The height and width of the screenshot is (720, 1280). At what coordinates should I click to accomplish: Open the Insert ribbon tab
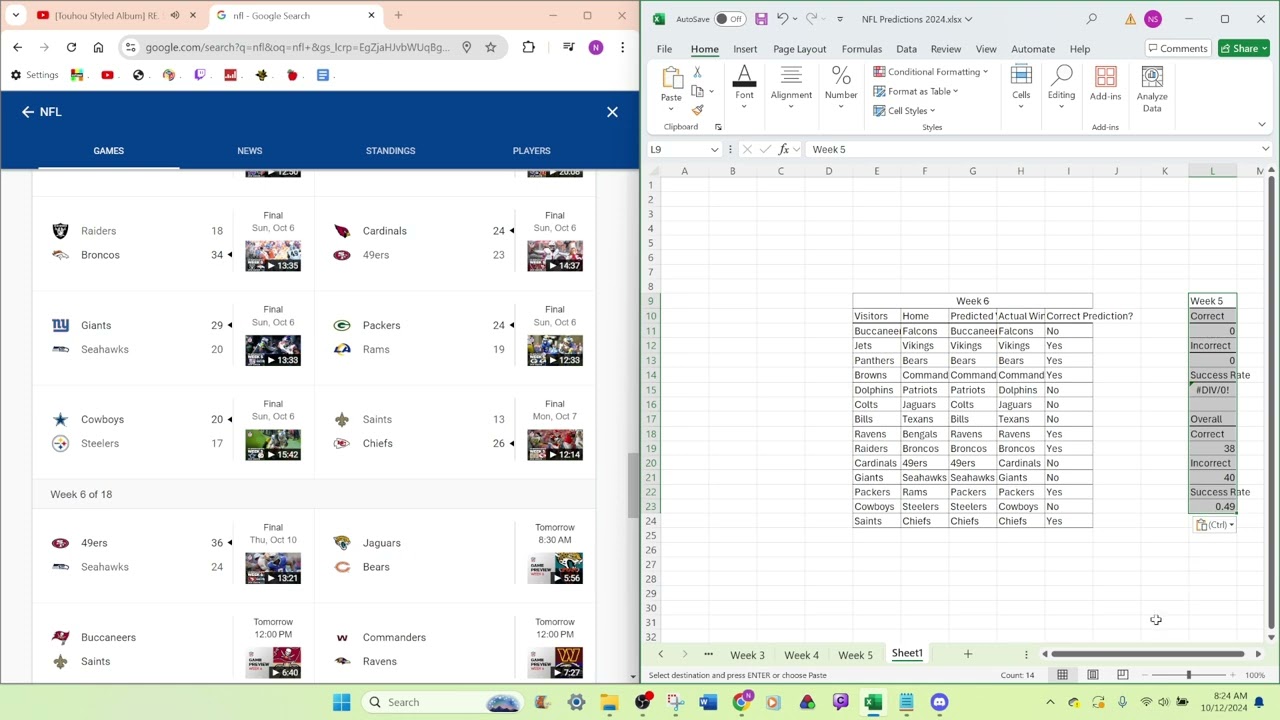(745, 49)
